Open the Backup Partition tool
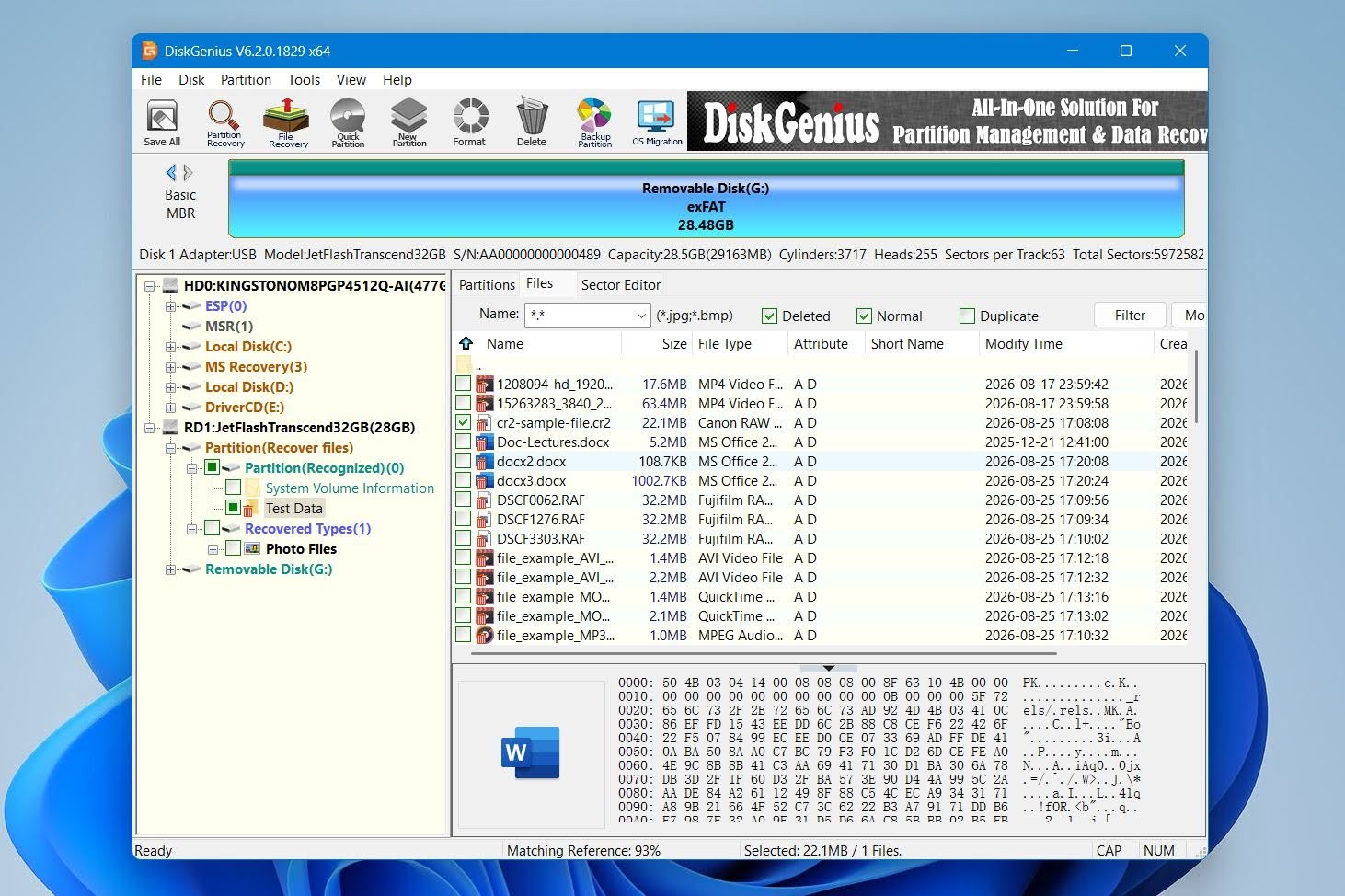 click(x=594, y=122)
